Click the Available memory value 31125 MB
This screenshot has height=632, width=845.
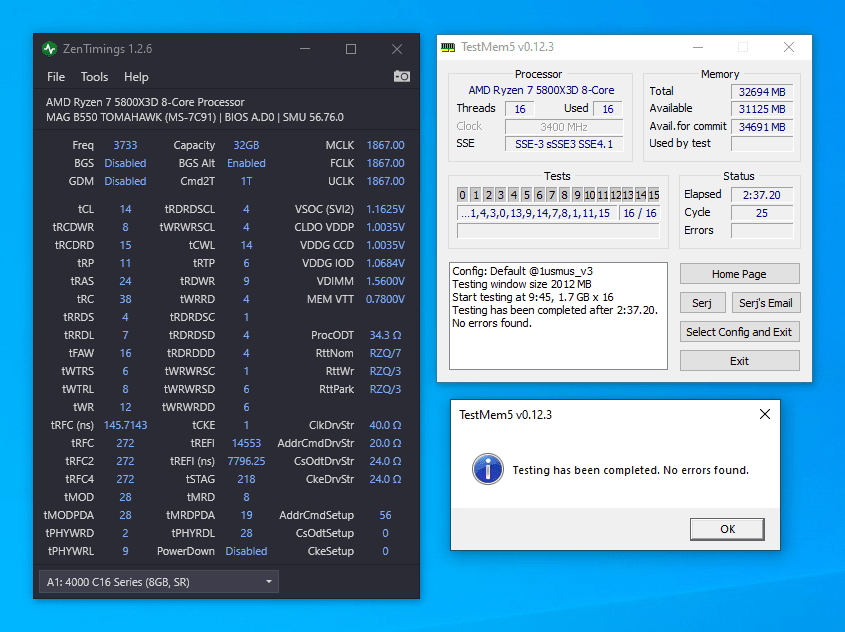pos(762,109)
